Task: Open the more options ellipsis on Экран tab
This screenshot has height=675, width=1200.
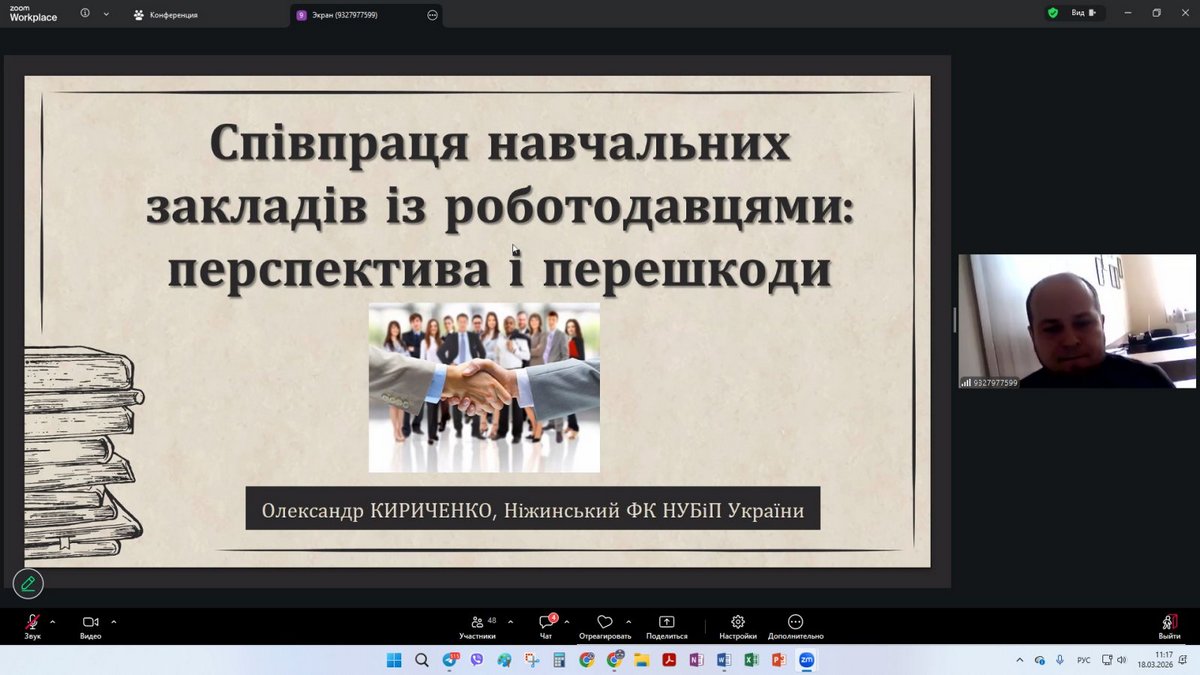Action: click(432, 15)
